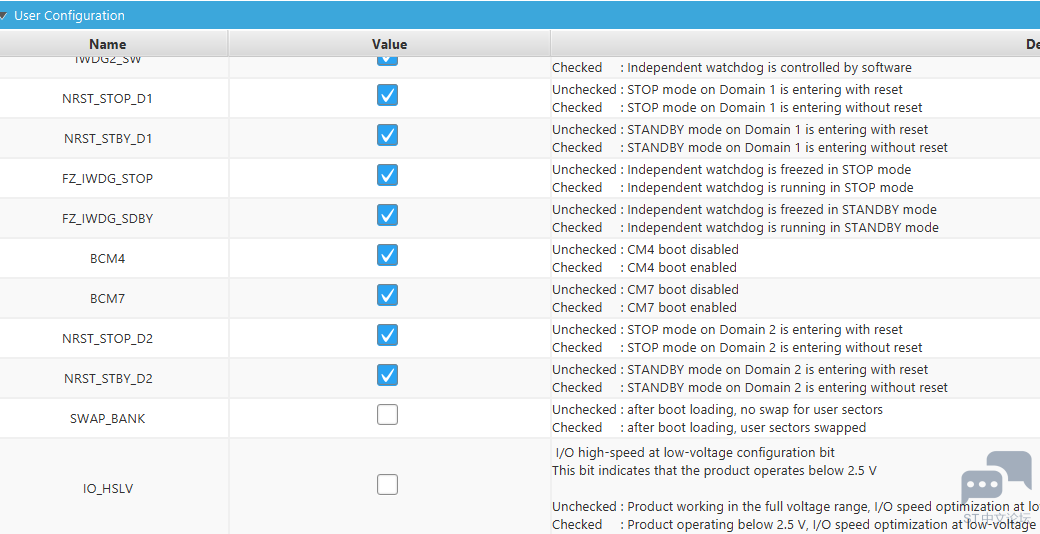The height and width of the screenshot is (534, 1040).
Task: Toggle the FZ_IWDG_SDBY checkbox
Action: [x=387, y=215]
